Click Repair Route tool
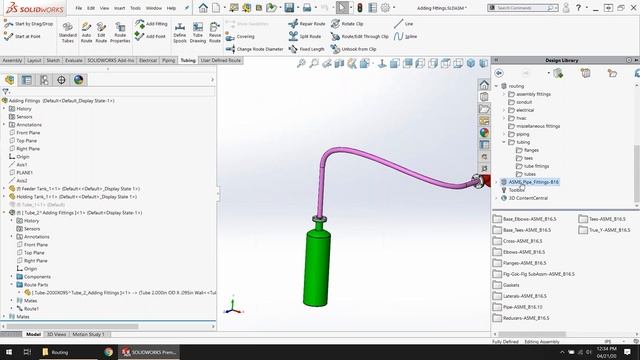Viewport: 640px width, 360px height. click(307, 24)
